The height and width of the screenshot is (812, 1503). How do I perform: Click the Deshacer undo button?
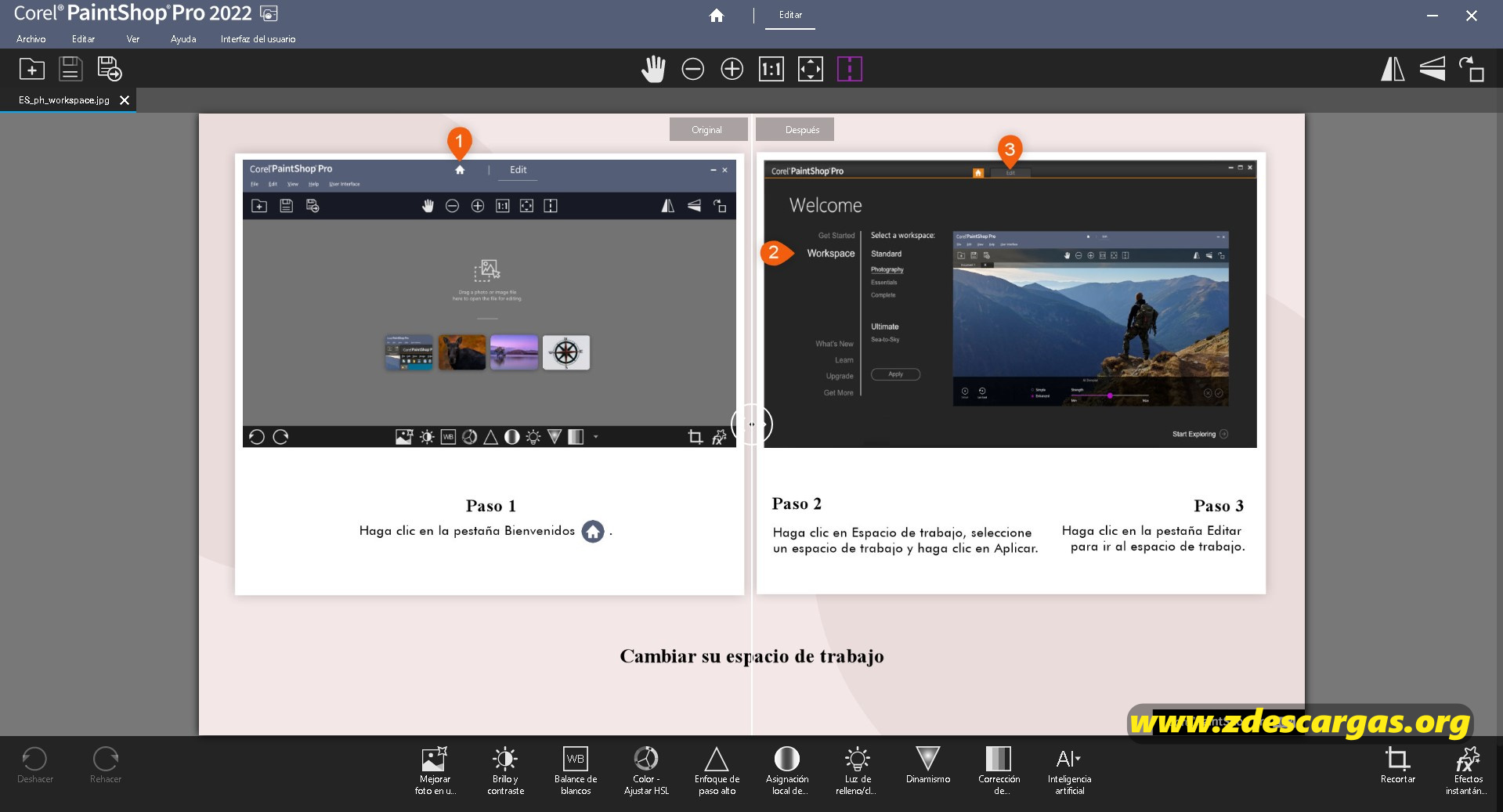click(x=35, y=765)
